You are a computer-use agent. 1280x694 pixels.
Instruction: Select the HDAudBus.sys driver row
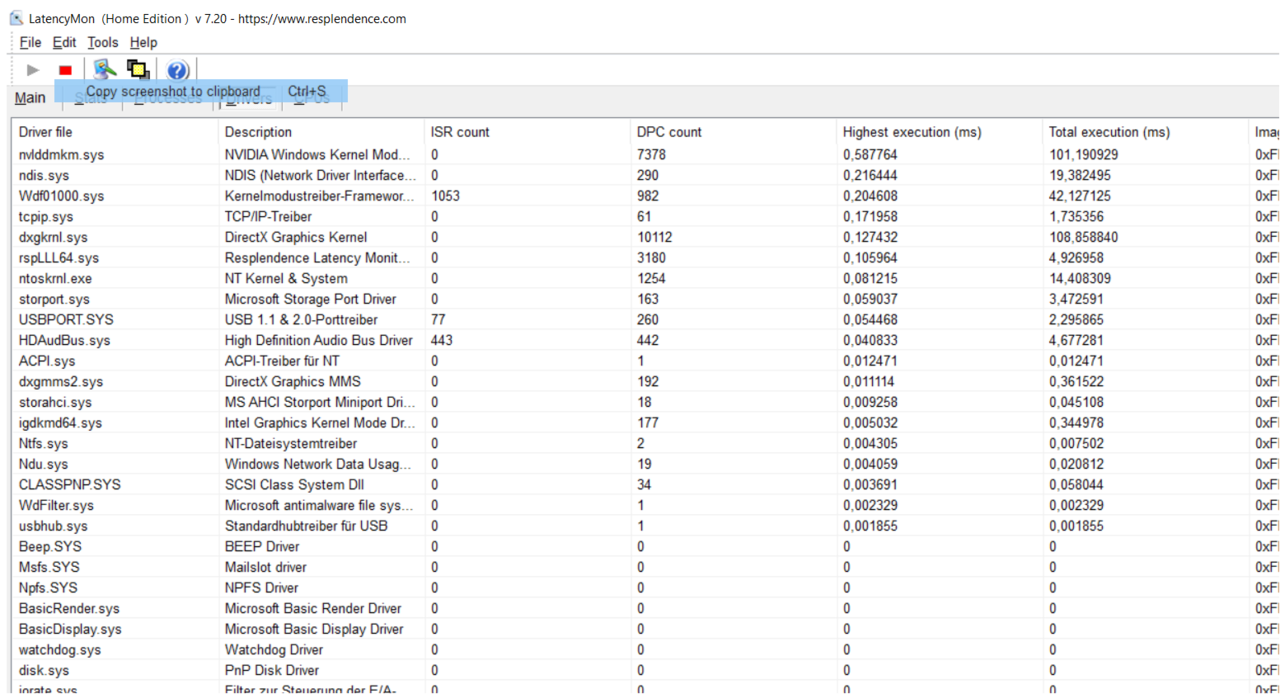645,340
